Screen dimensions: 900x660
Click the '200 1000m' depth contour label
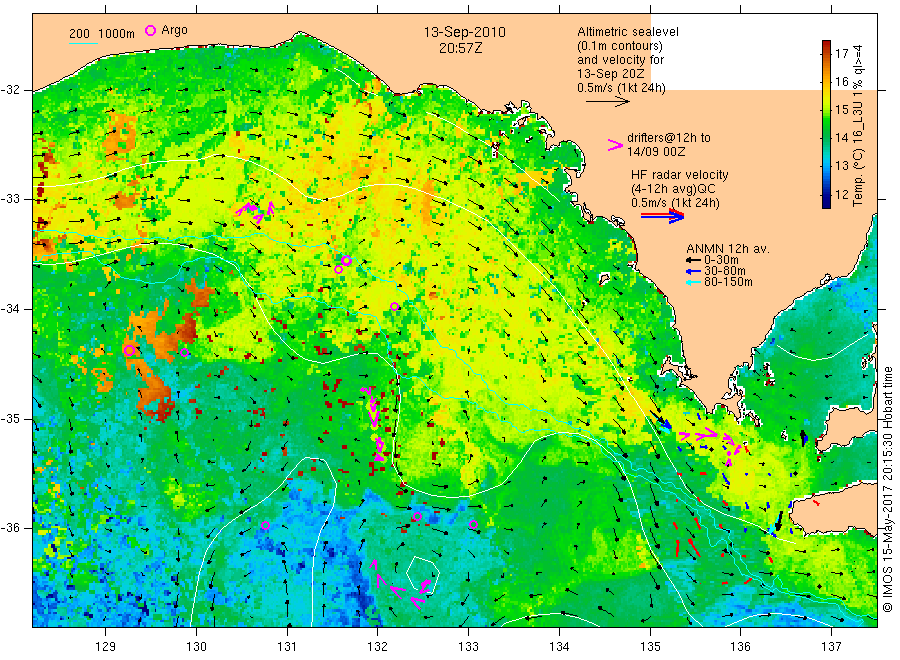[102, 34]
